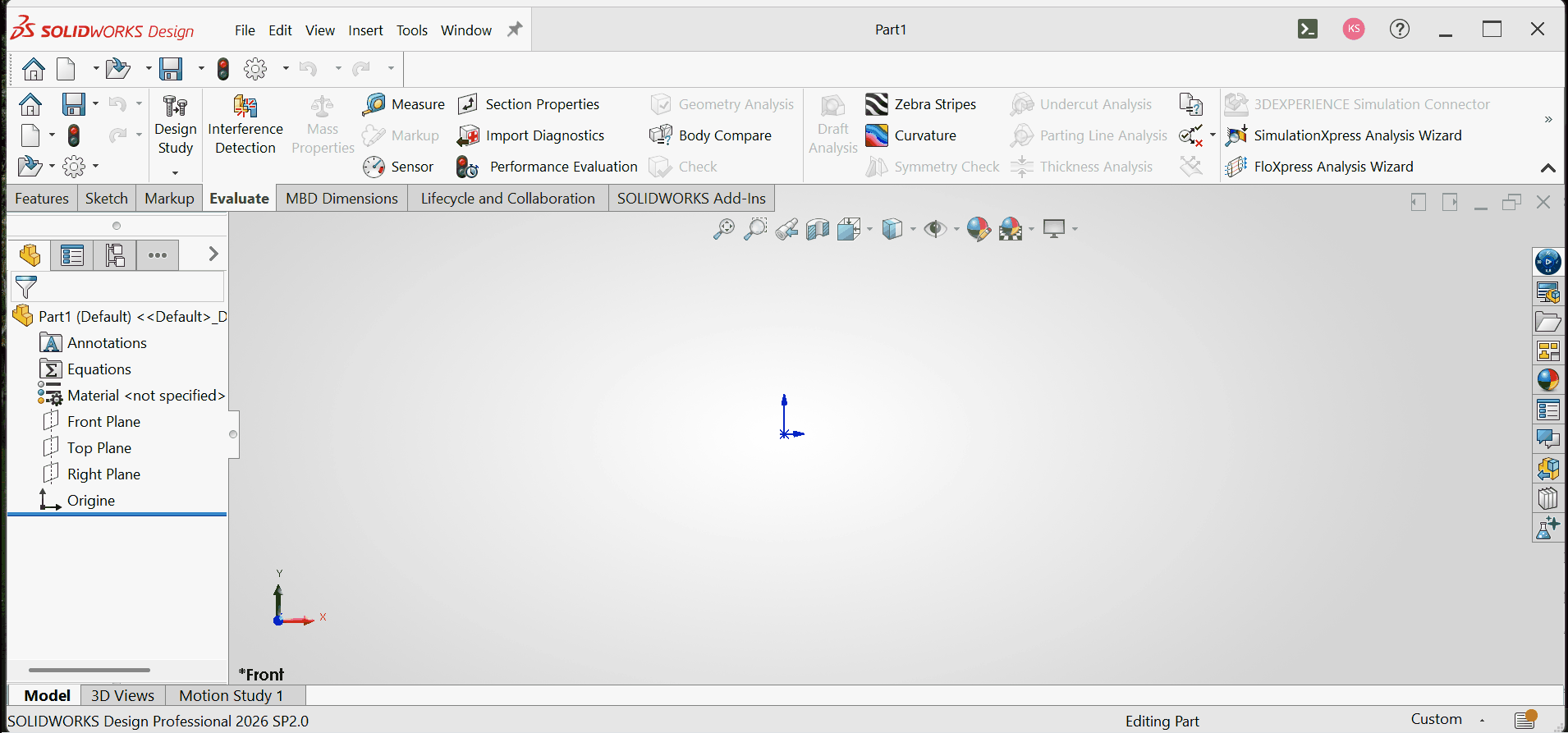Switch to the Sketch tab
This screenshot has width=1568, height=733.
tap(107, 199)
